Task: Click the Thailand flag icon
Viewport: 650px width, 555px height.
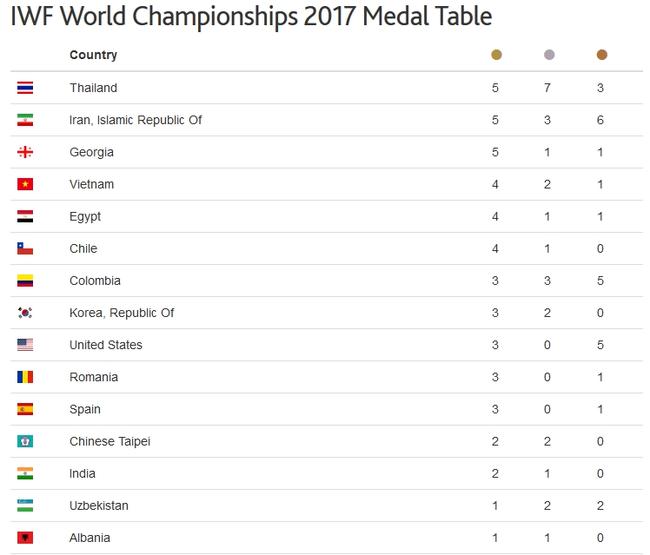Action: point(25,88)
